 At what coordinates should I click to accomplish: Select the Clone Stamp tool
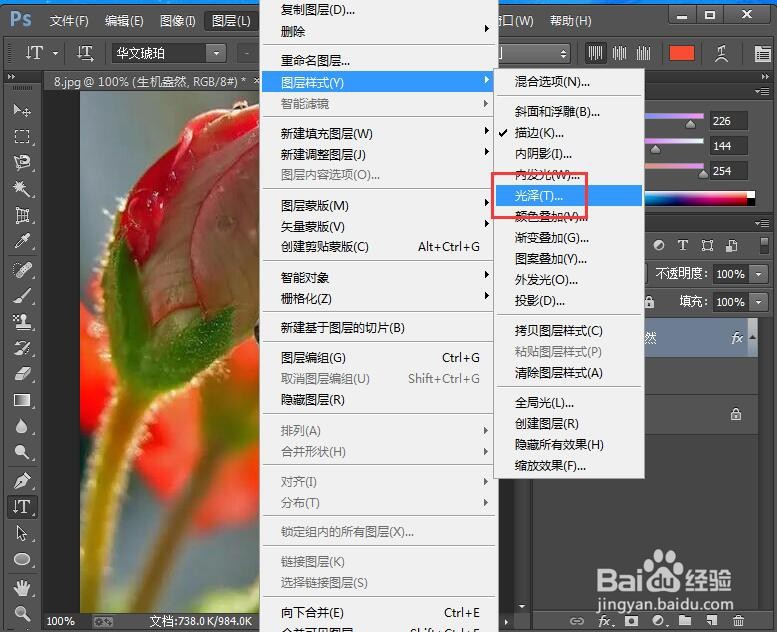(21, 322)
